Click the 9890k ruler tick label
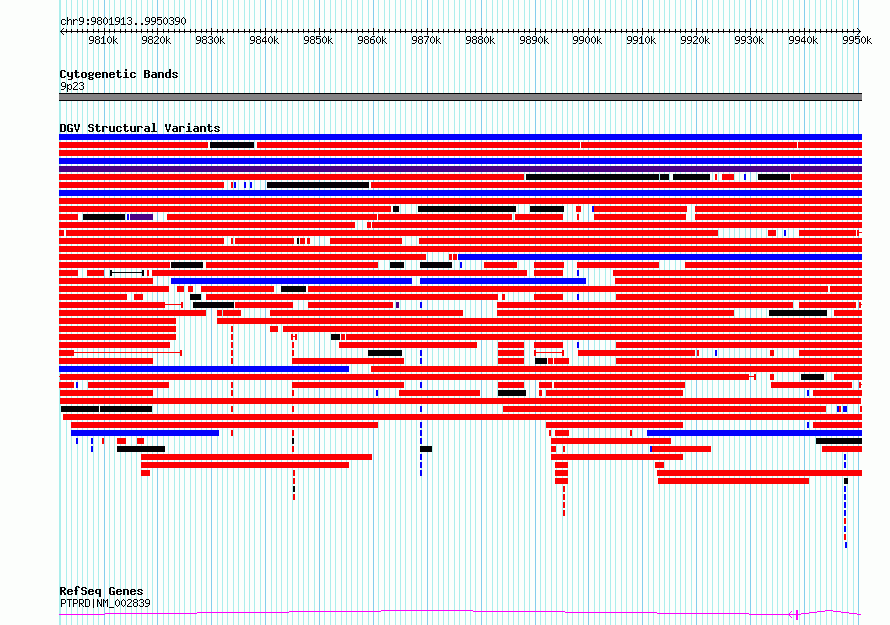The width and height of the screenshot is (890, 625). [534, 40]
